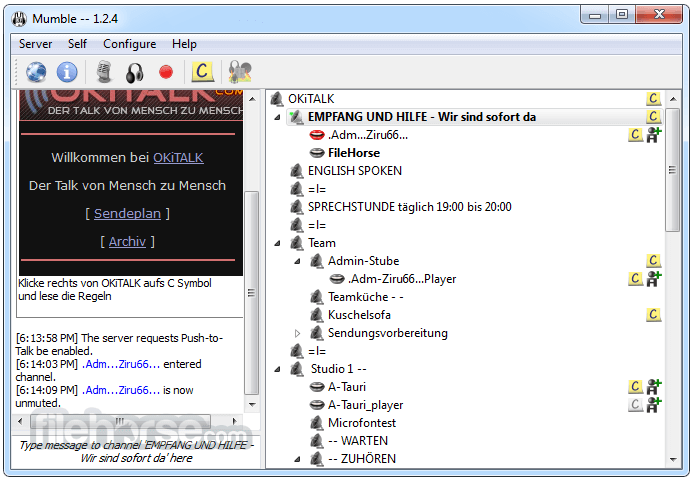Click the Push-to-Talk server request log line

coord(119,345)
